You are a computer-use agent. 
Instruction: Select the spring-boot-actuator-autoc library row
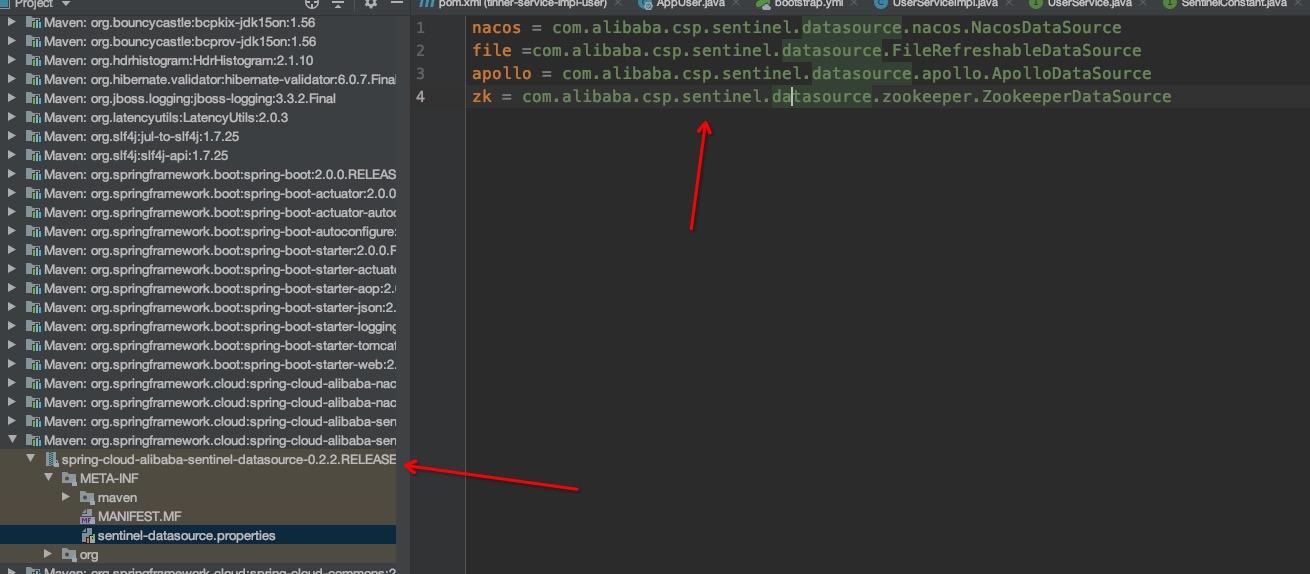198,213
